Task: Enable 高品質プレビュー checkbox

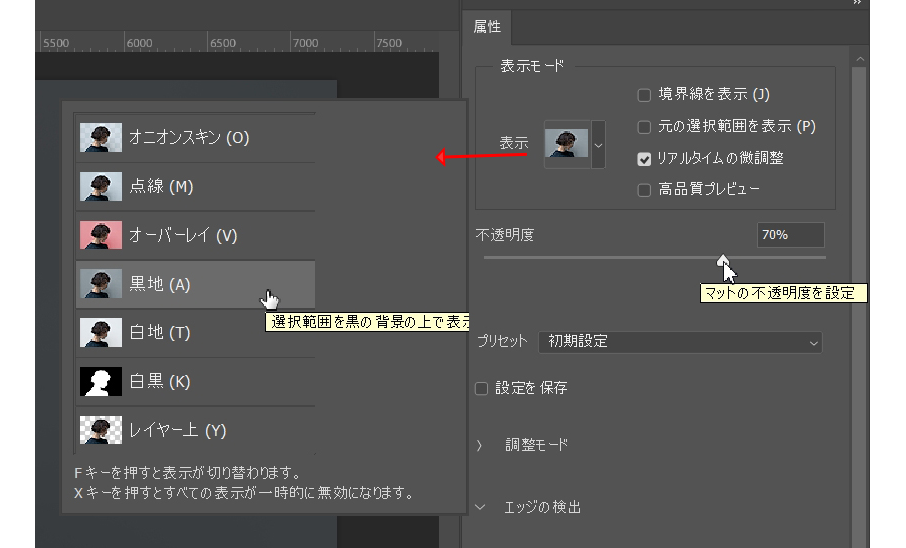Action: click(x=644, y=190)
